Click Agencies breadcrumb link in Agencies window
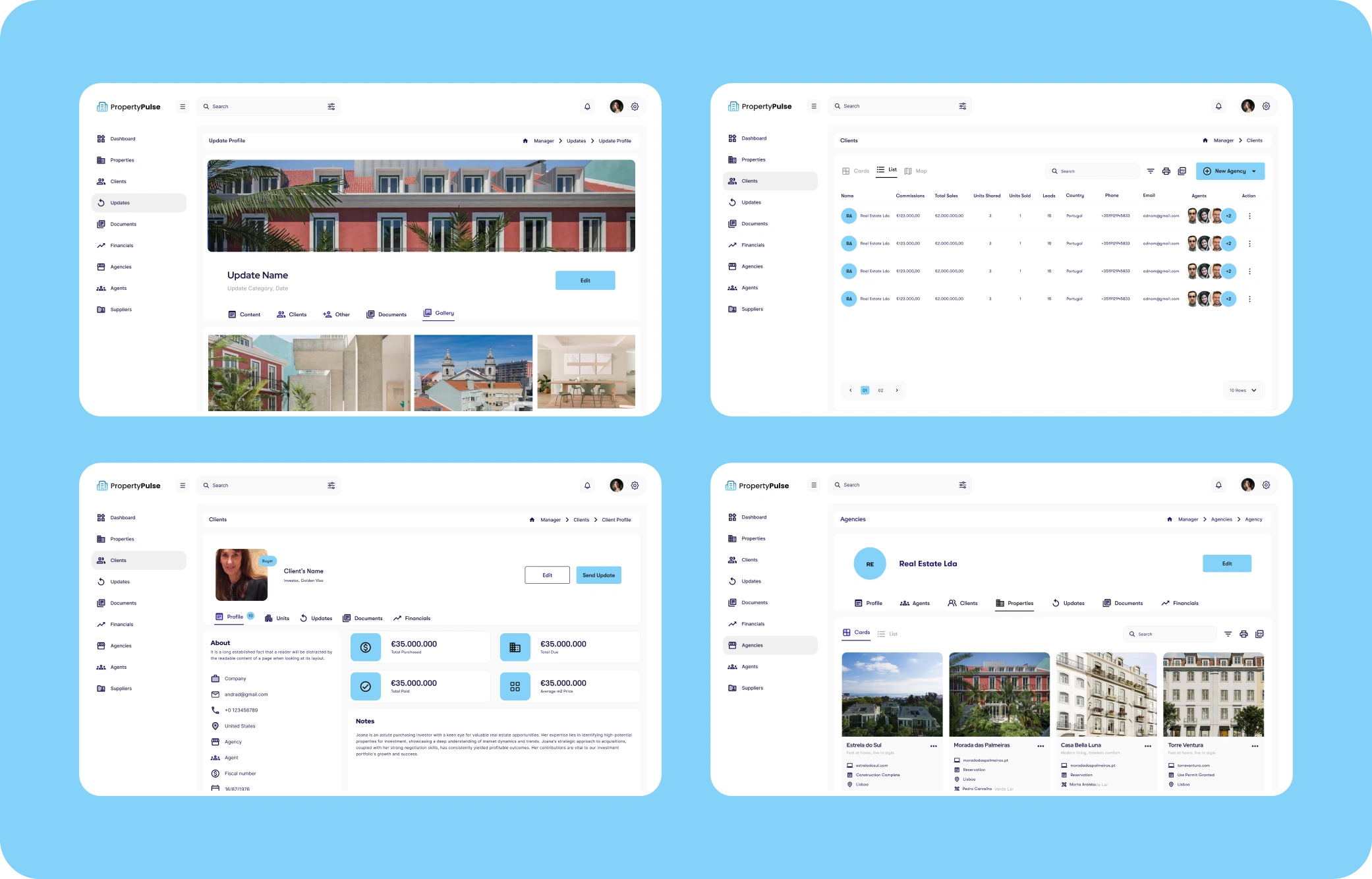Screen dimensions: 1372x879 click(x=1222, y=519)
